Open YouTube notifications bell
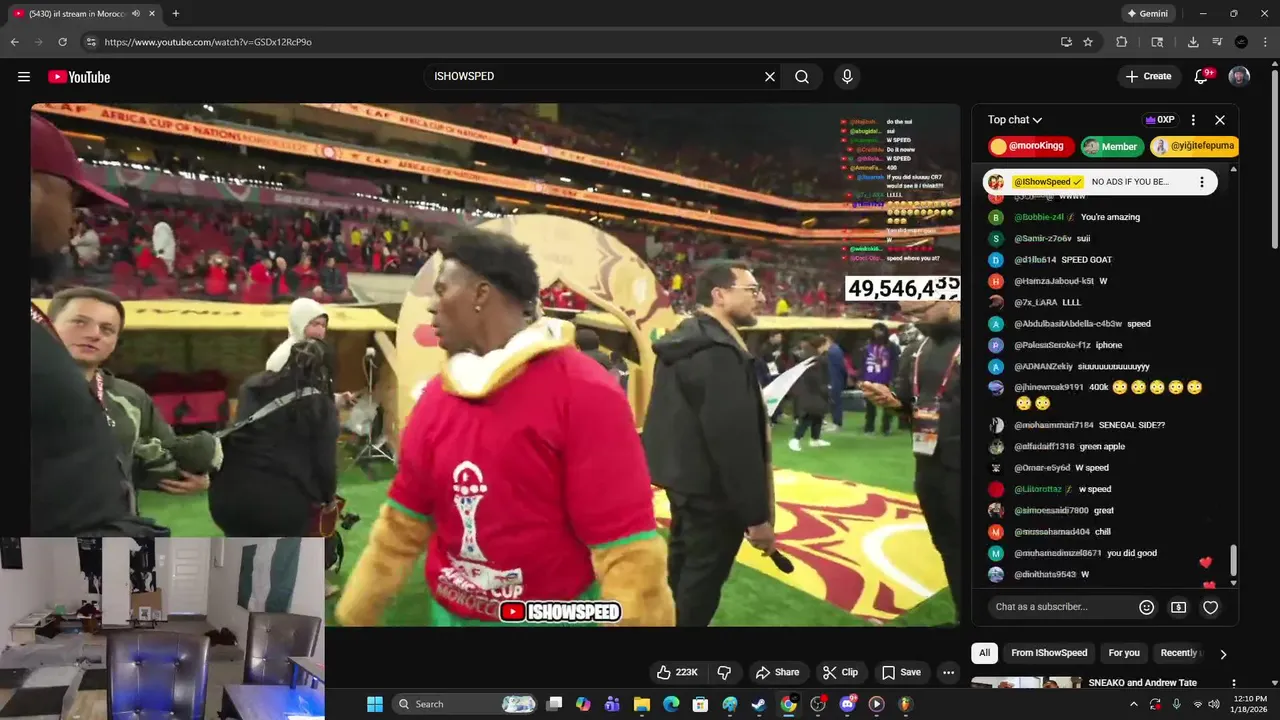The width and height of the screenshot is (1280, 720). pyautogui.click(x=1203, y=76)
